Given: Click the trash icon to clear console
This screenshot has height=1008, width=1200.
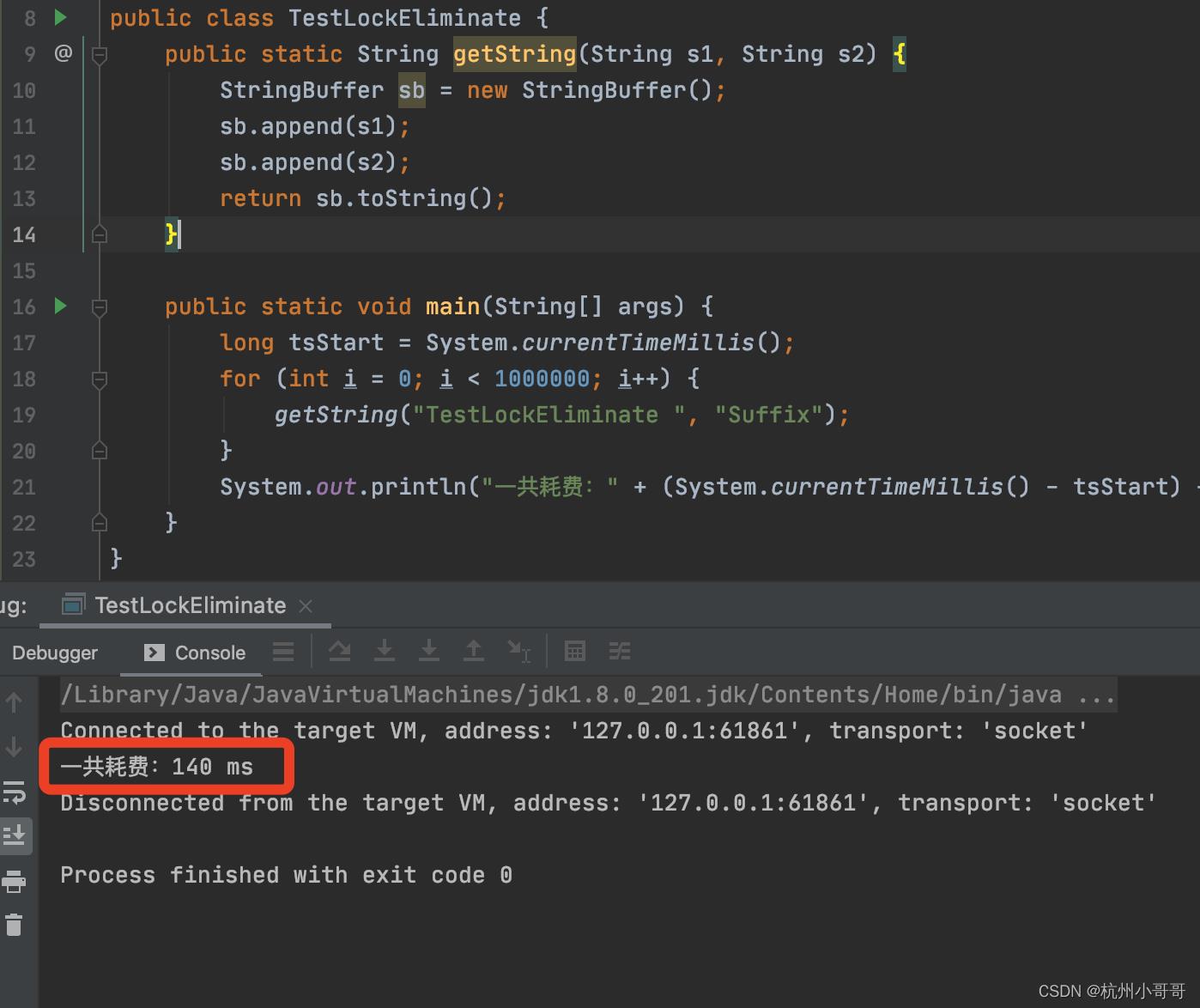Looking at the screenshot, I should point(15,925).
